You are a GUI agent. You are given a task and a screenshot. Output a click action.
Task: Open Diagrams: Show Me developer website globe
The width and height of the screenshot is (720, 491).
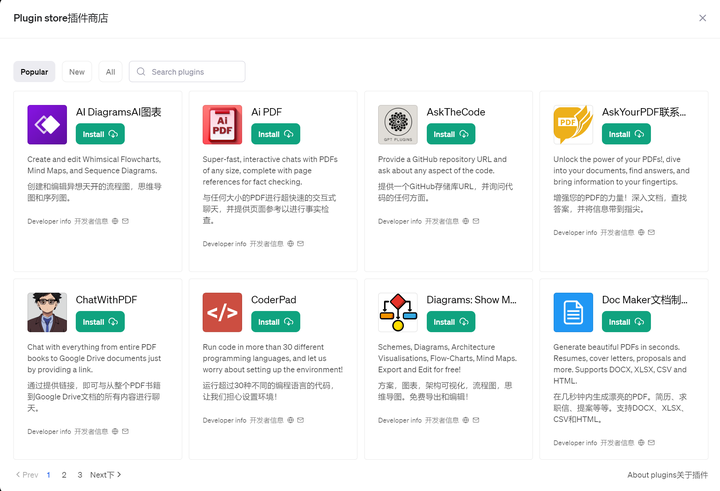click(466, 420)
